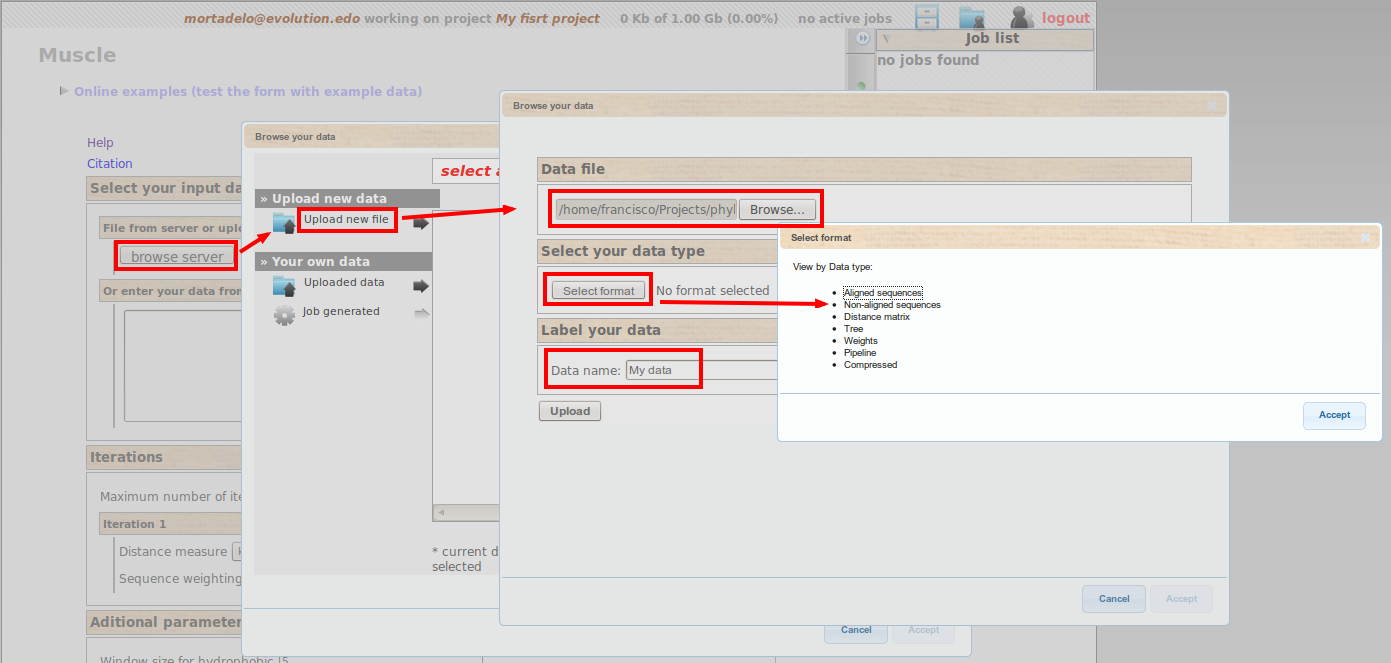Select Non-aligned sequences data type
The width and height of the screenshot is (1391, 663).
pos(891,305)
